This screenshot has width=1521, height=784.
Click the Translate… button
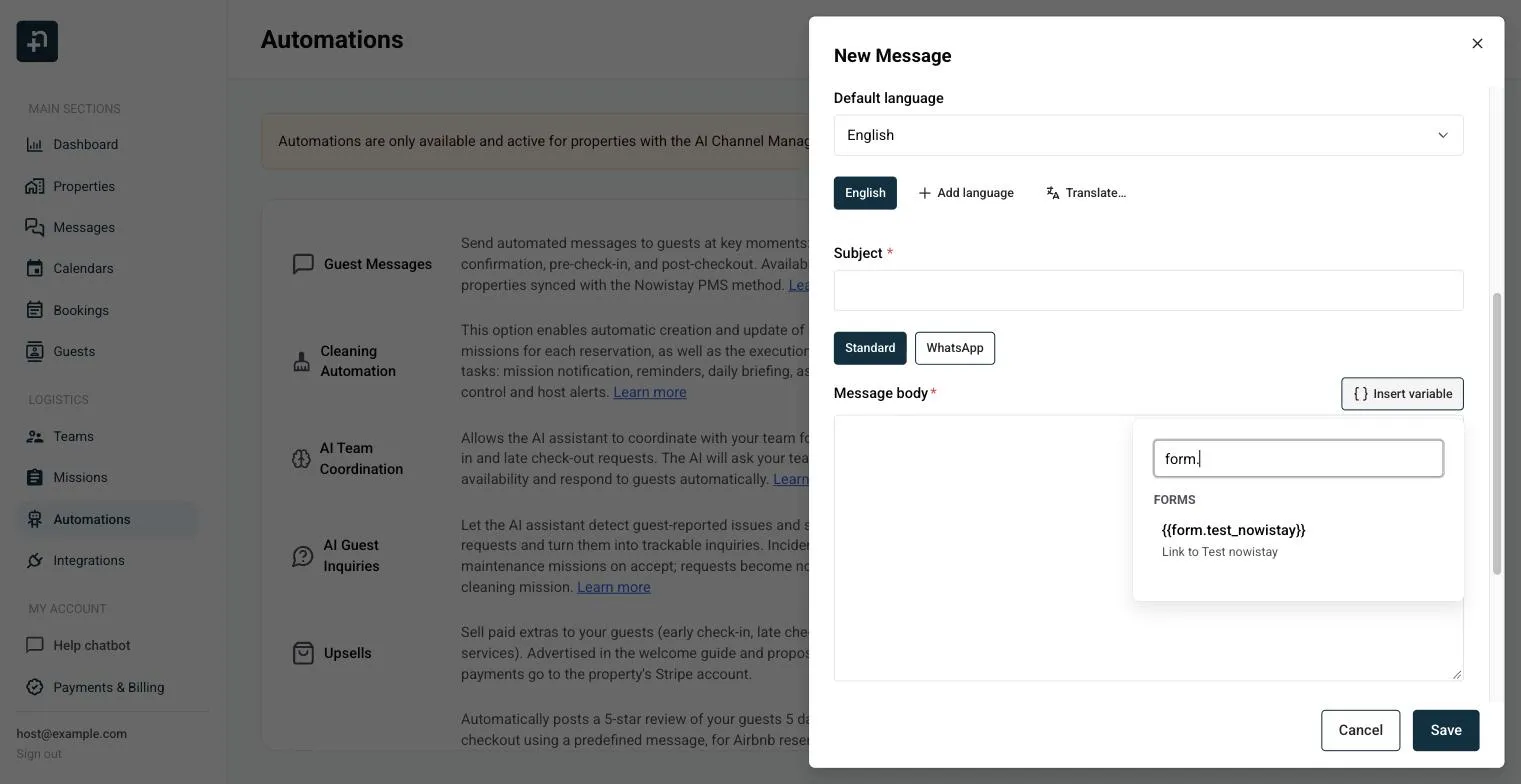click(x=1086, y=193)
